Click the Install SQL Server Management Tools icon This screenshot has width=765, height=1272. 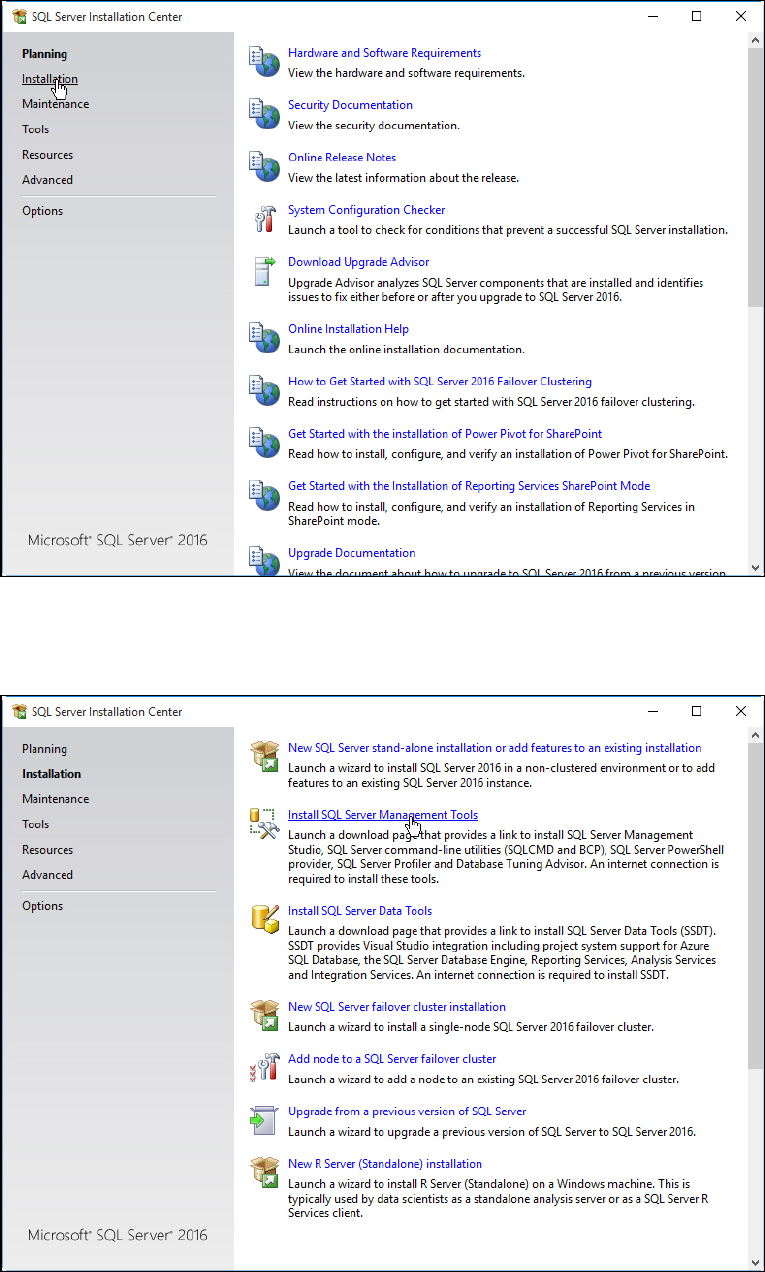pos(264,823)
